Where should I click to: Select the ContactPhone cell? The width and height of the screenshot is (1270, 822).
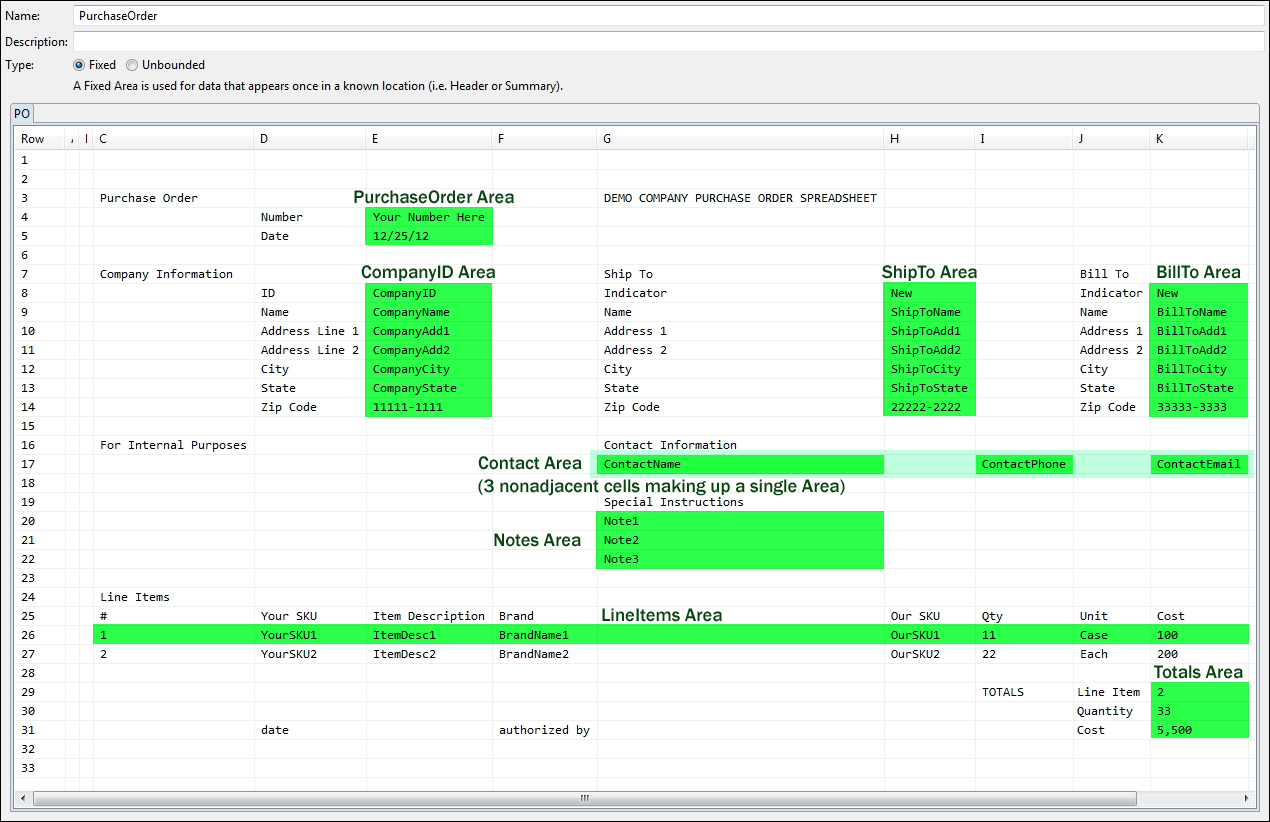tap(1024, 464)
